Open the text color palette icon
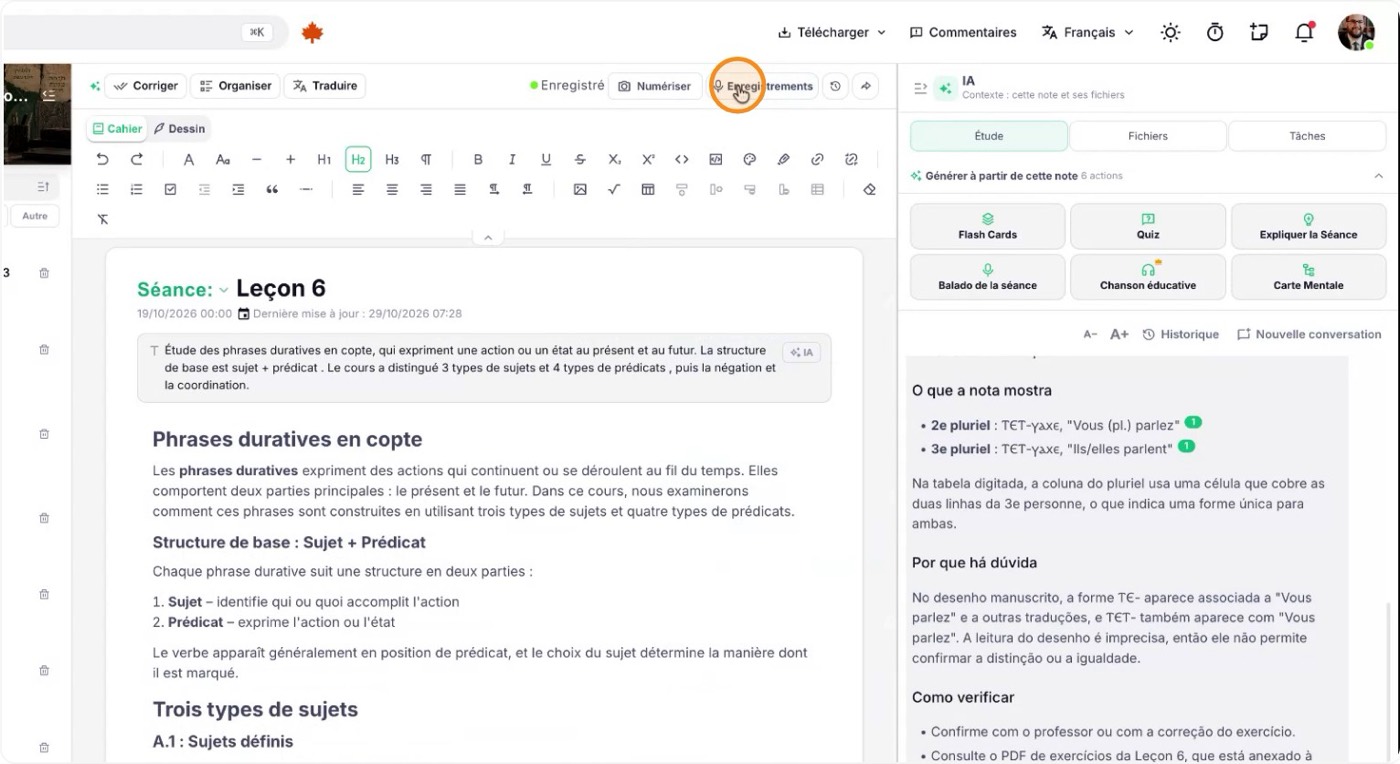This screenshot has width=1400, height=764. coord(749,159)
